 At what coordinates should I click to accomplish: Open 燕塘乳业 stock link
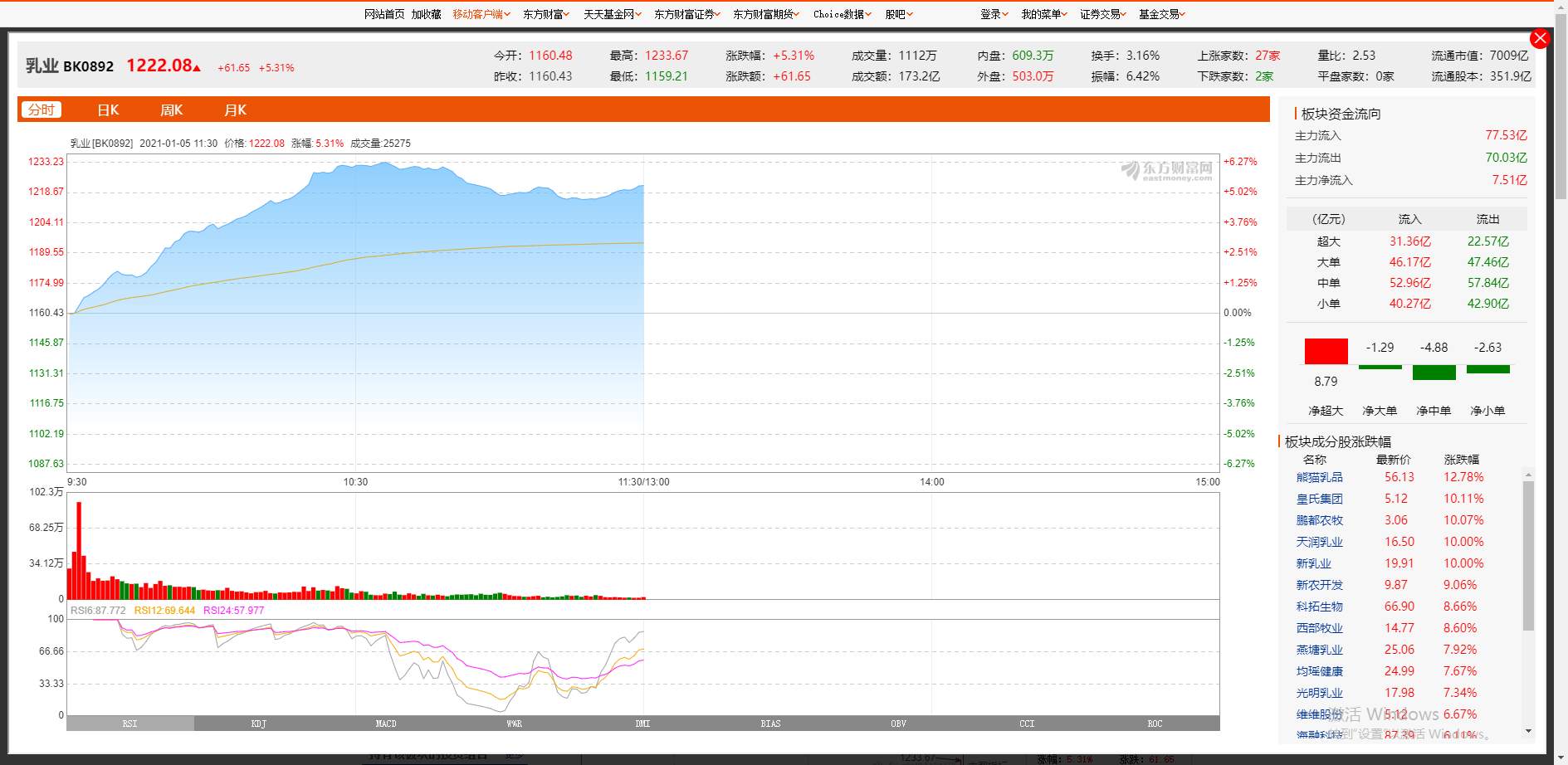[1319, 650]
